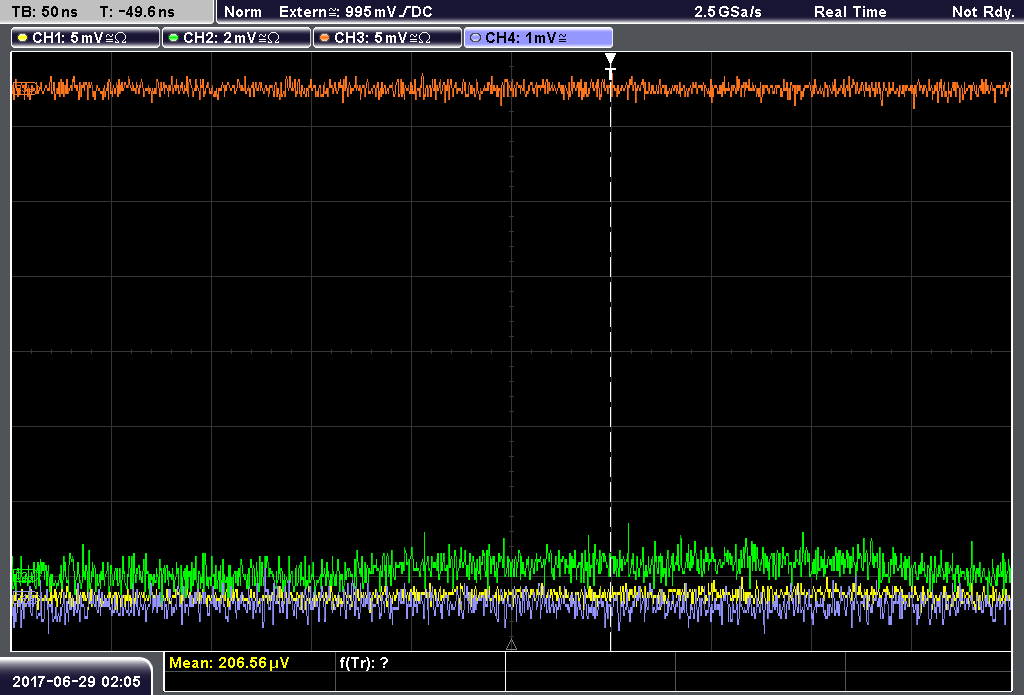This screenshot has width=1024, height=695.
Task: Select the CH4: 1 mV channel tab
Action: click(x=538, y=38)
